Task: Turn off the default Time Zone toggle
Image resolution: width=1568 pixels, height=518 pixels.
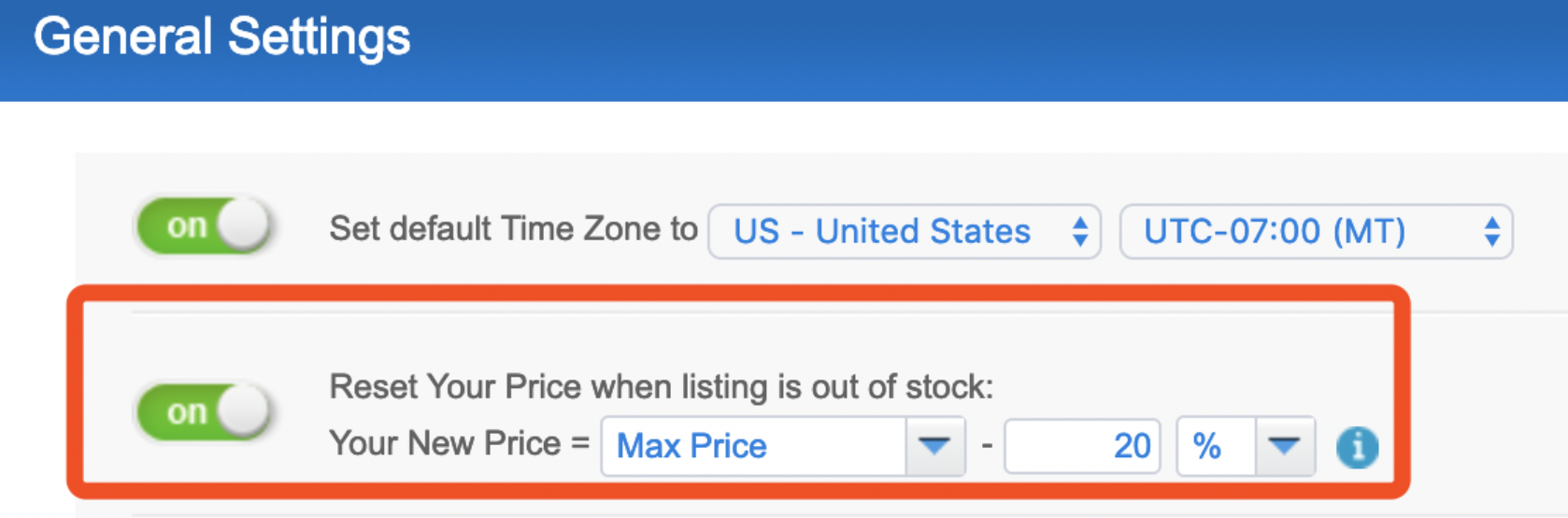Action: 204,225
